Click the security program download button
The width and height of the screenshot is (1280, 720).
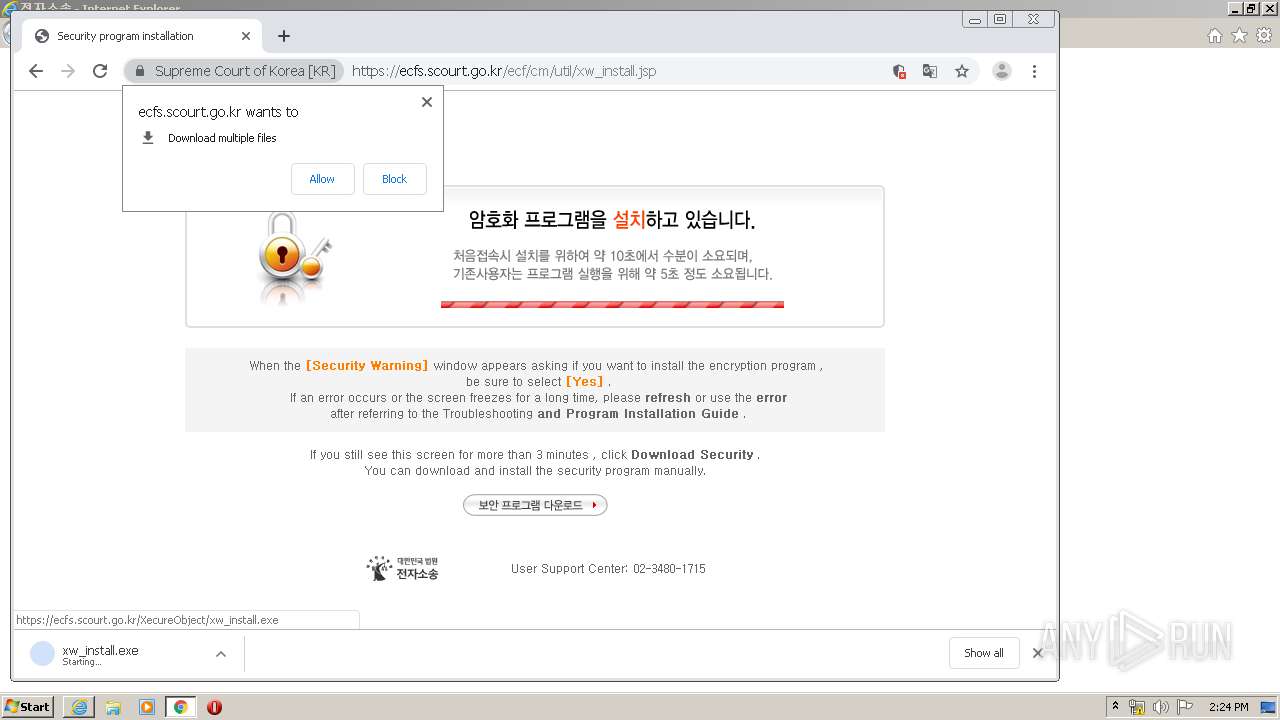click(535, 505)
